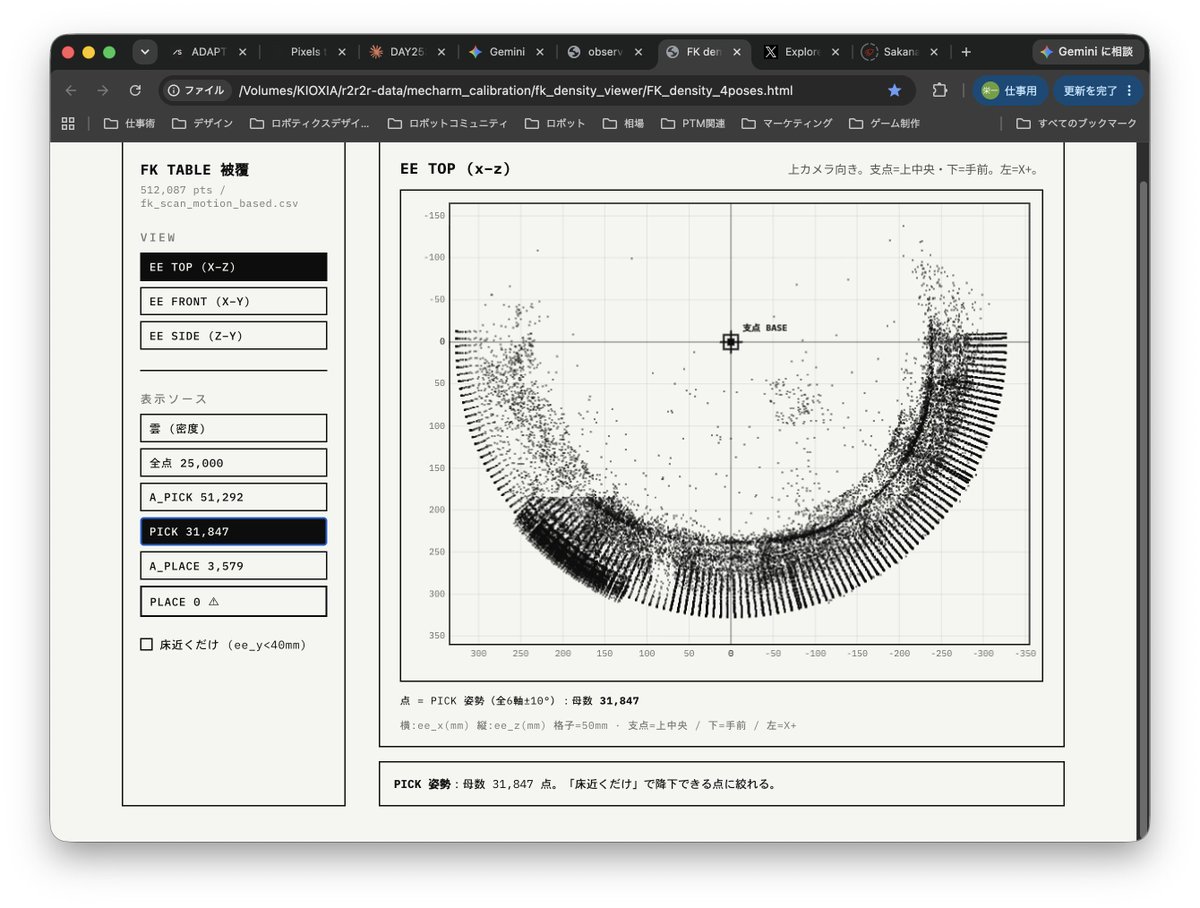Select the 雲 (密度) display source
This screenshot has height=908, width=1200.
[233, 428]
